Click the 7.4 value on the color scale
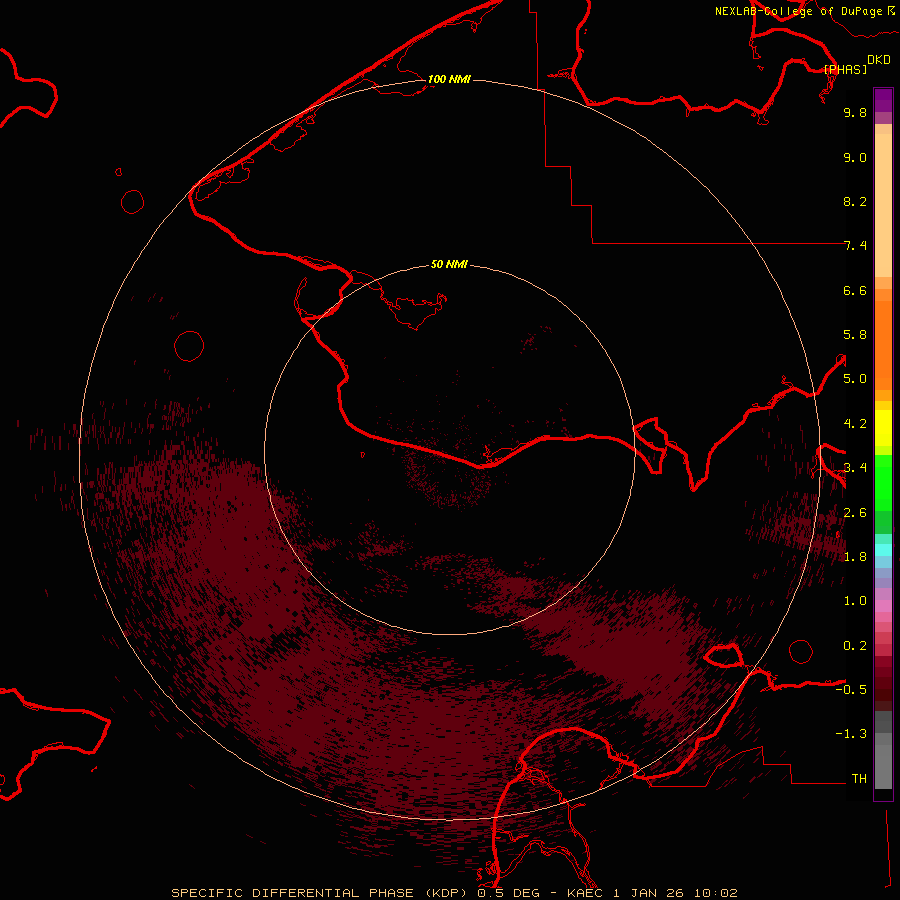The image size is (900, 900). (x=855, y=246)
